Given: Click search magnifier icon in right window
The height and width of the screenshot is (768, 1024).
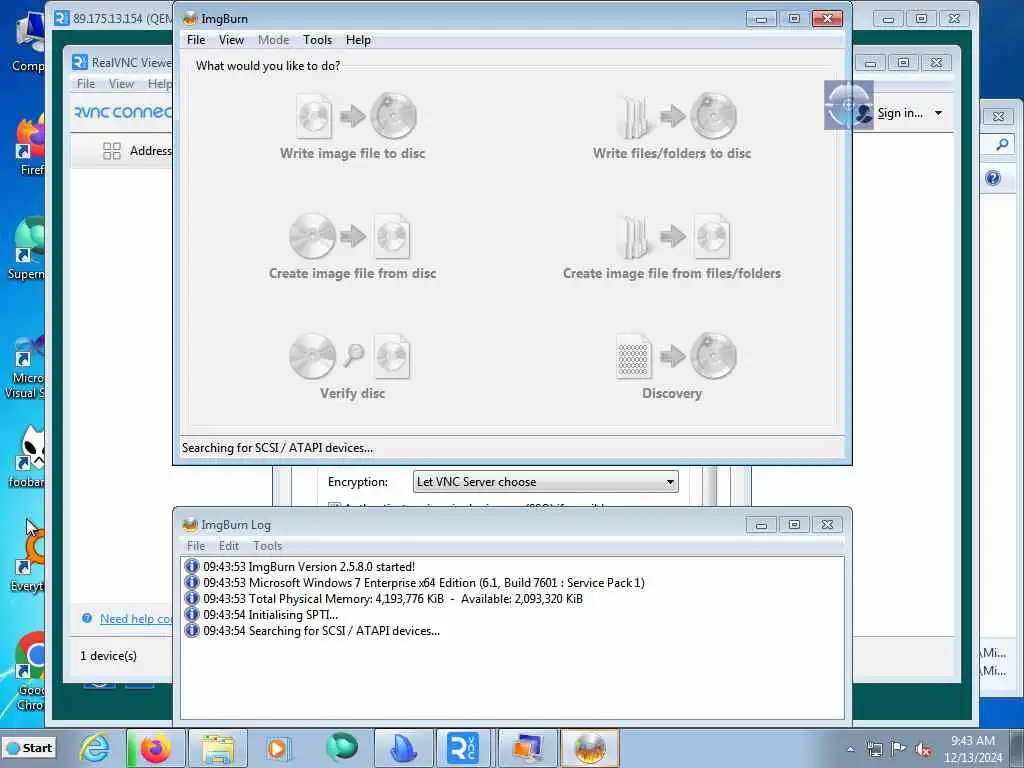Looking at the screenshot, I should 1002,144.
